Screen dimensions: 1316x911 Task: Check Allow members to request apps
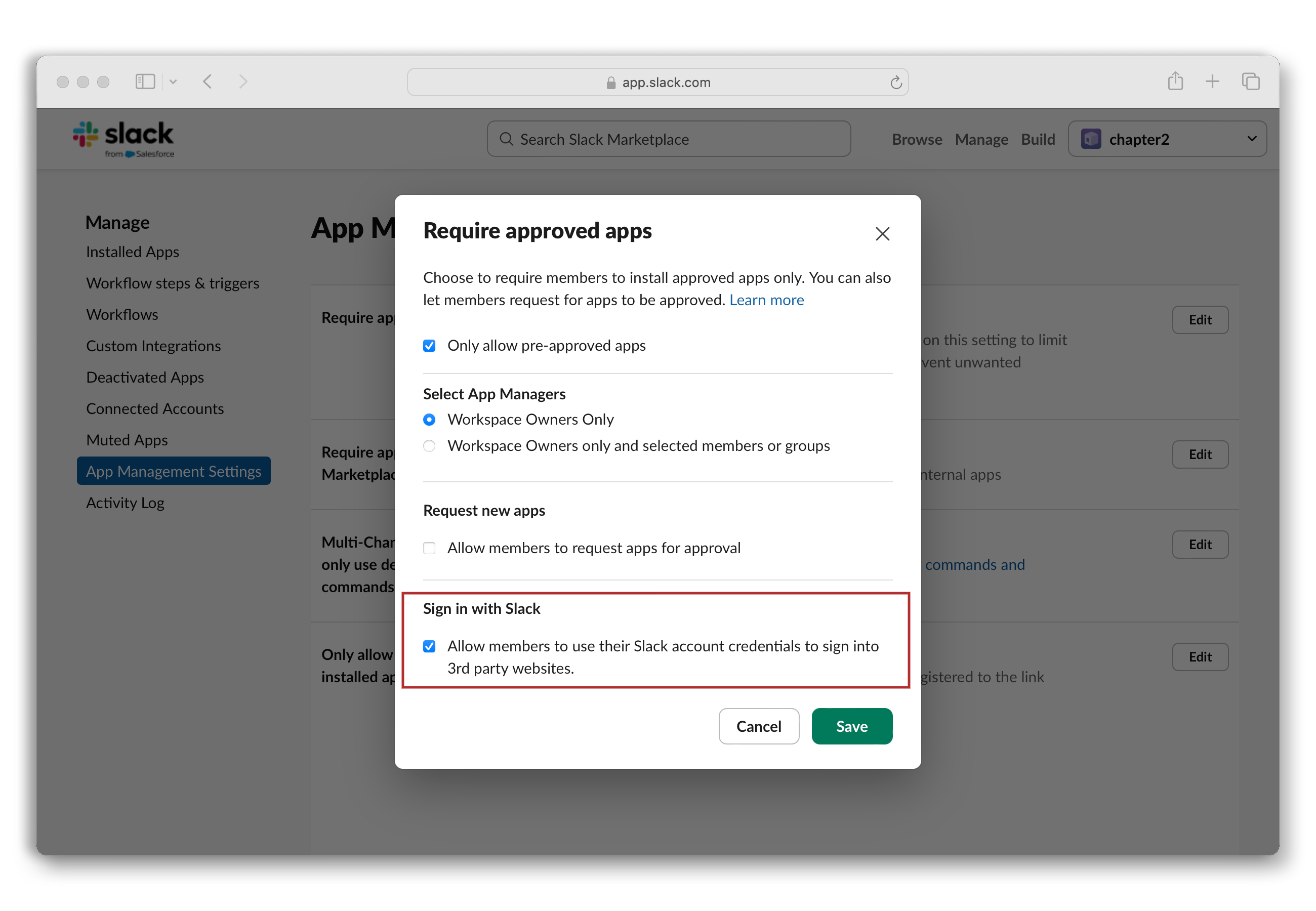429,548
